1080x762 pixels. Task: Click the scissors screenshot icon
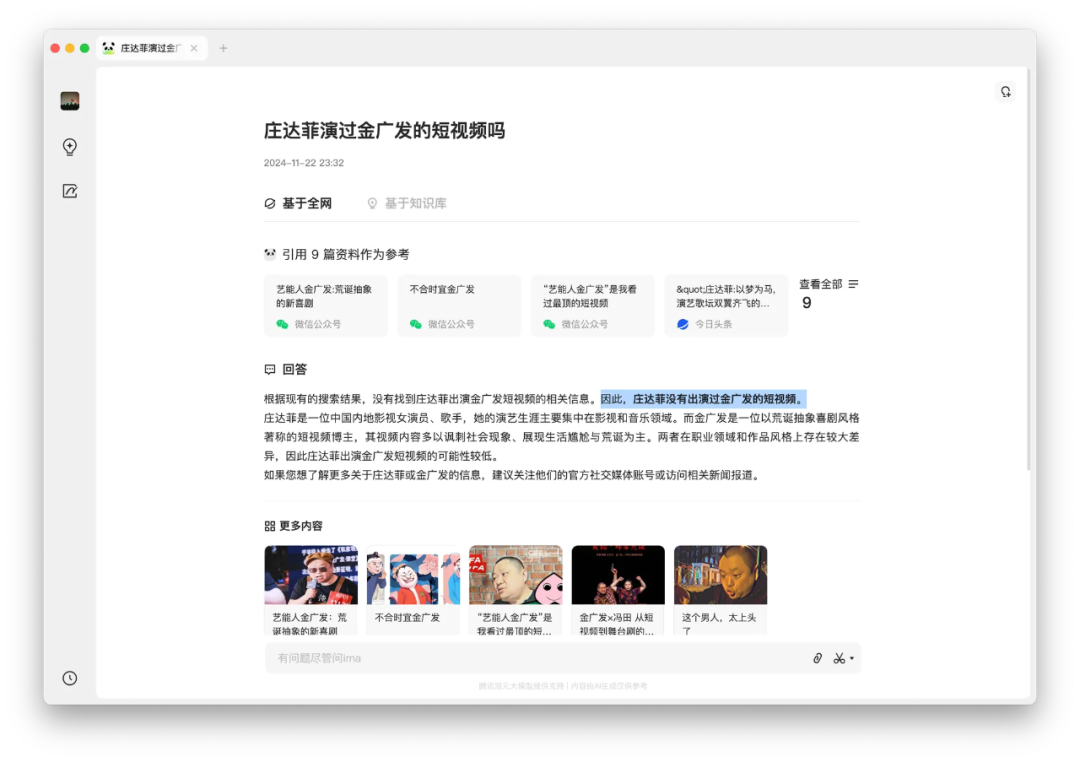pyautogui.click(x=839, y=658)
